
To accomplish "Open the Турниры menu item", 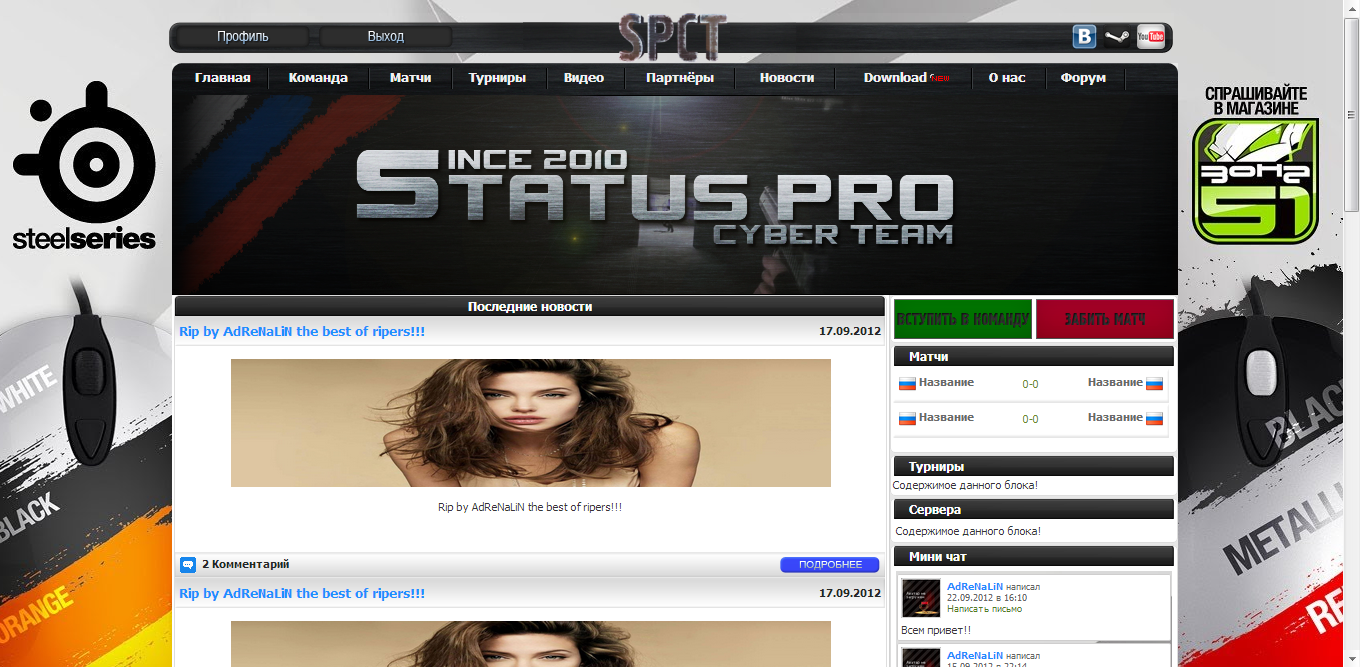I will click(x=498, y=77).
